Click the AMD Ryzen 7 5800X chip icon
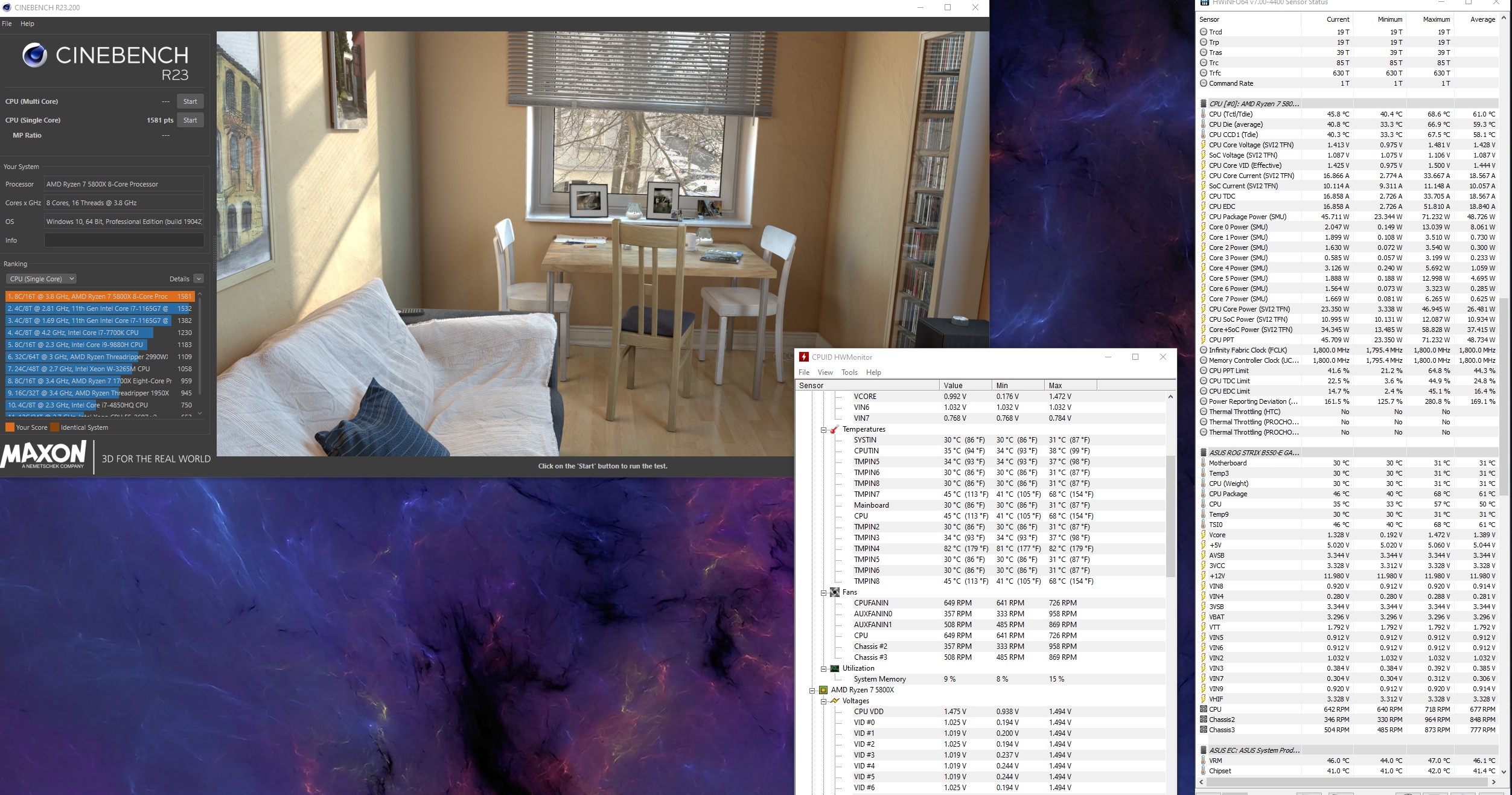 [x=823, y=691]
